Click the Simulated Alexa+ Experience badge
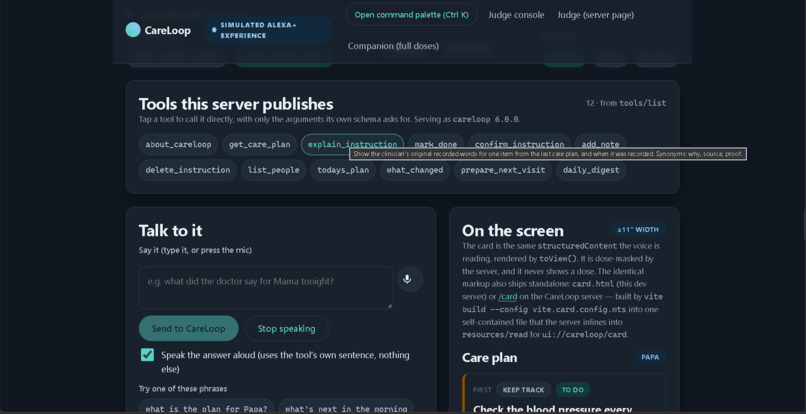The image size is (806, 414). pyautogui.click(x=268, y=30)
